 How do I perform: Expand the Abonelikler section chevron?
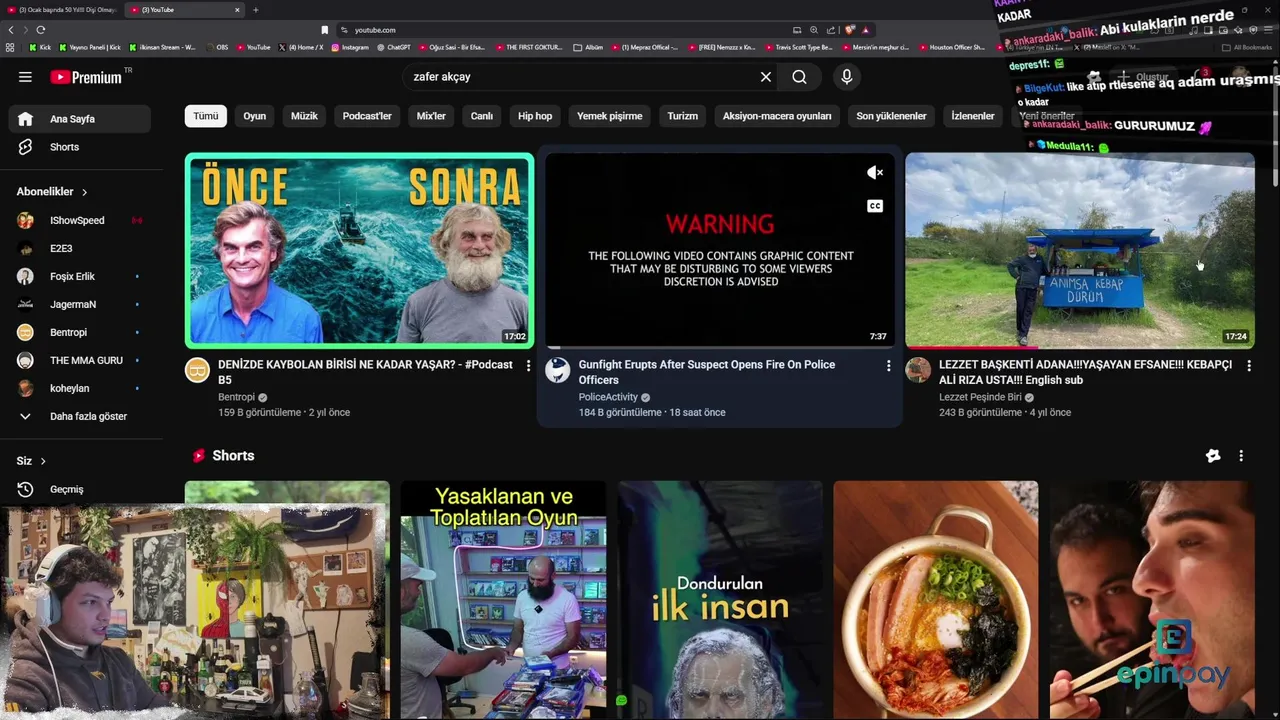84,192
